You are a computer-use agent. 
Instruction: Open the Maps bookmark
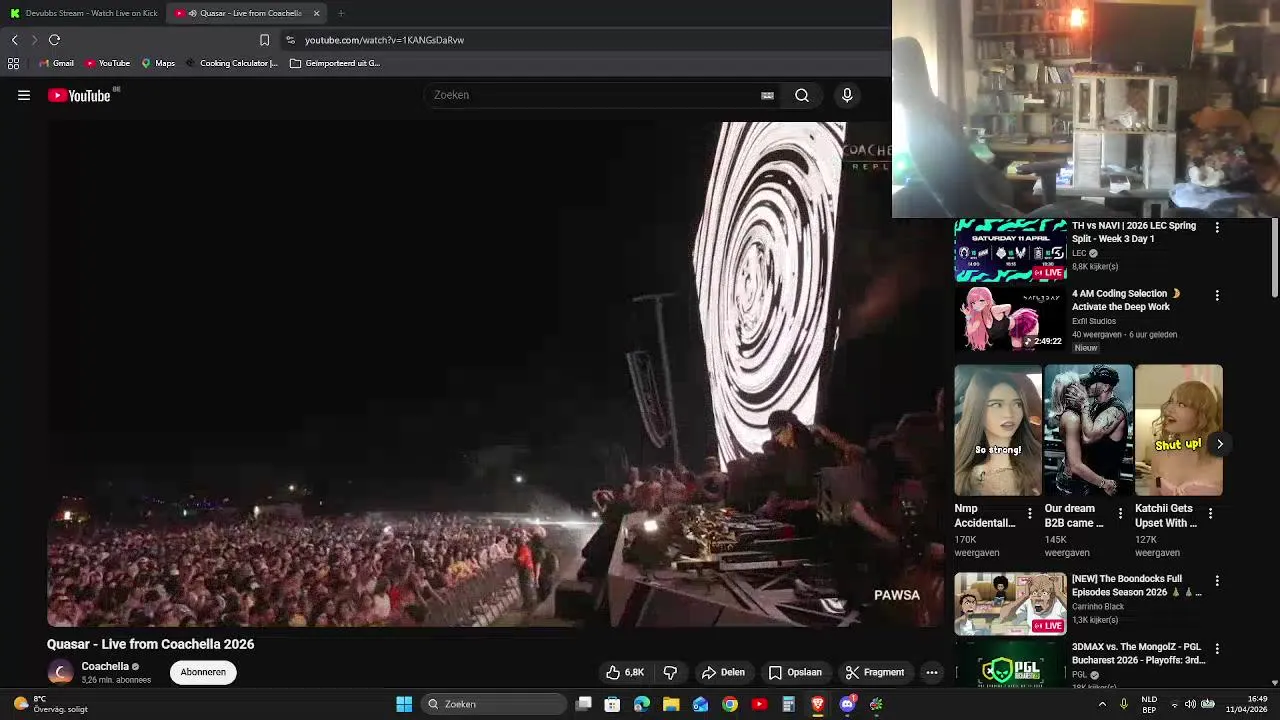point(158,63)
